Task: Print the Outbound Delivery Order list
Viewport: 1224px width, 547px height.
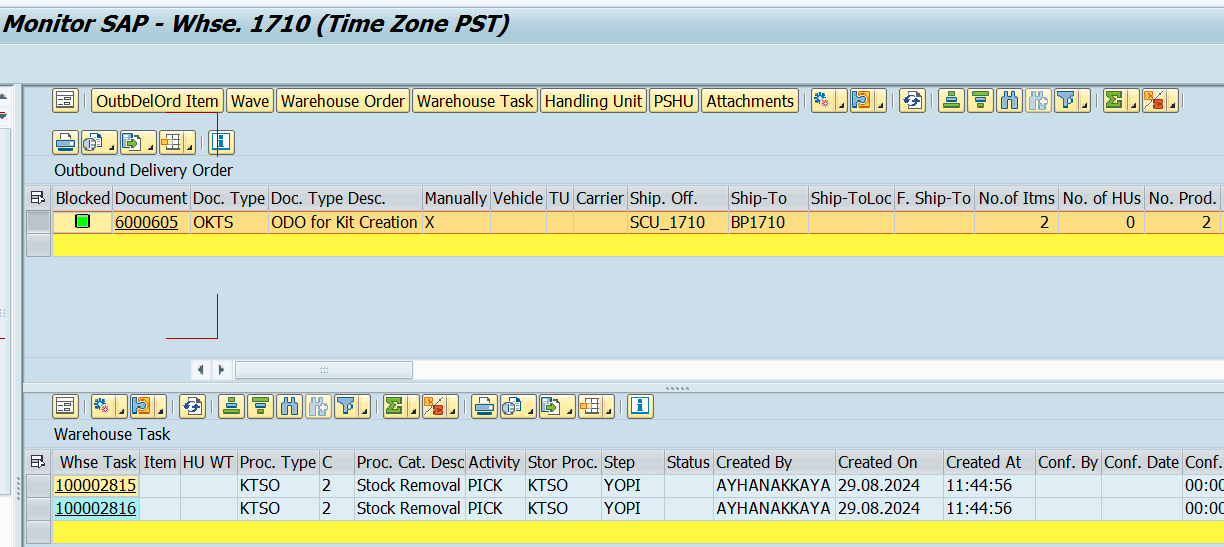Action: point(66,141)
